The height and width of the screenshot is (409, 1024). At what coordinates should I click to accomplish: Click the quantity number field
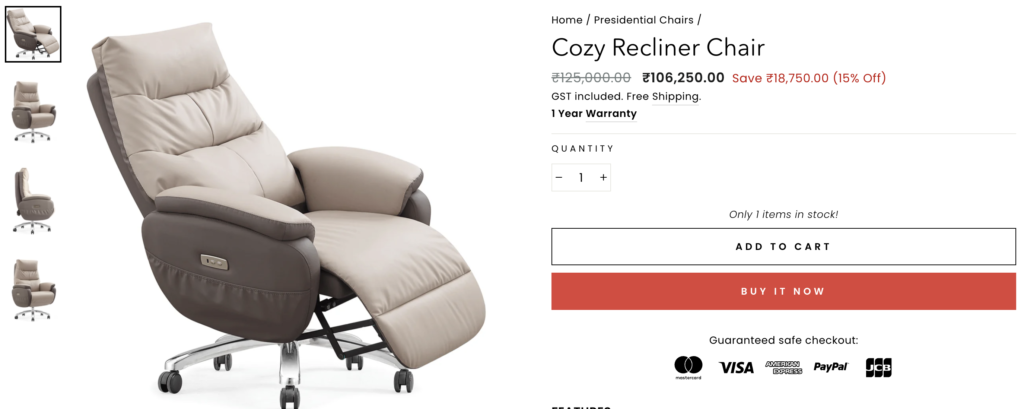pos(581,178)
